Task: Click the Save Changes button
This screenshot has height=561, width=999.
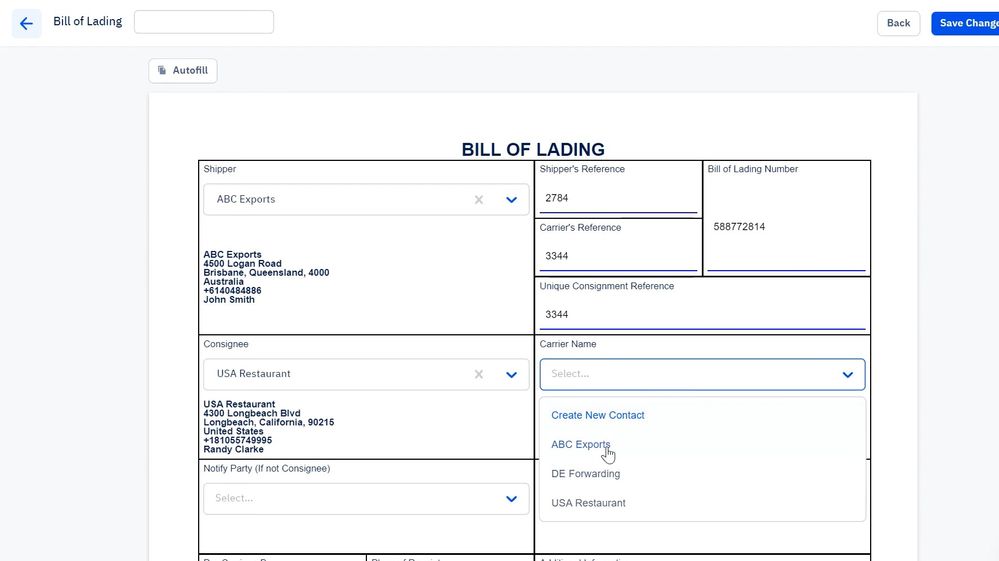Action: tap(965, 23)
